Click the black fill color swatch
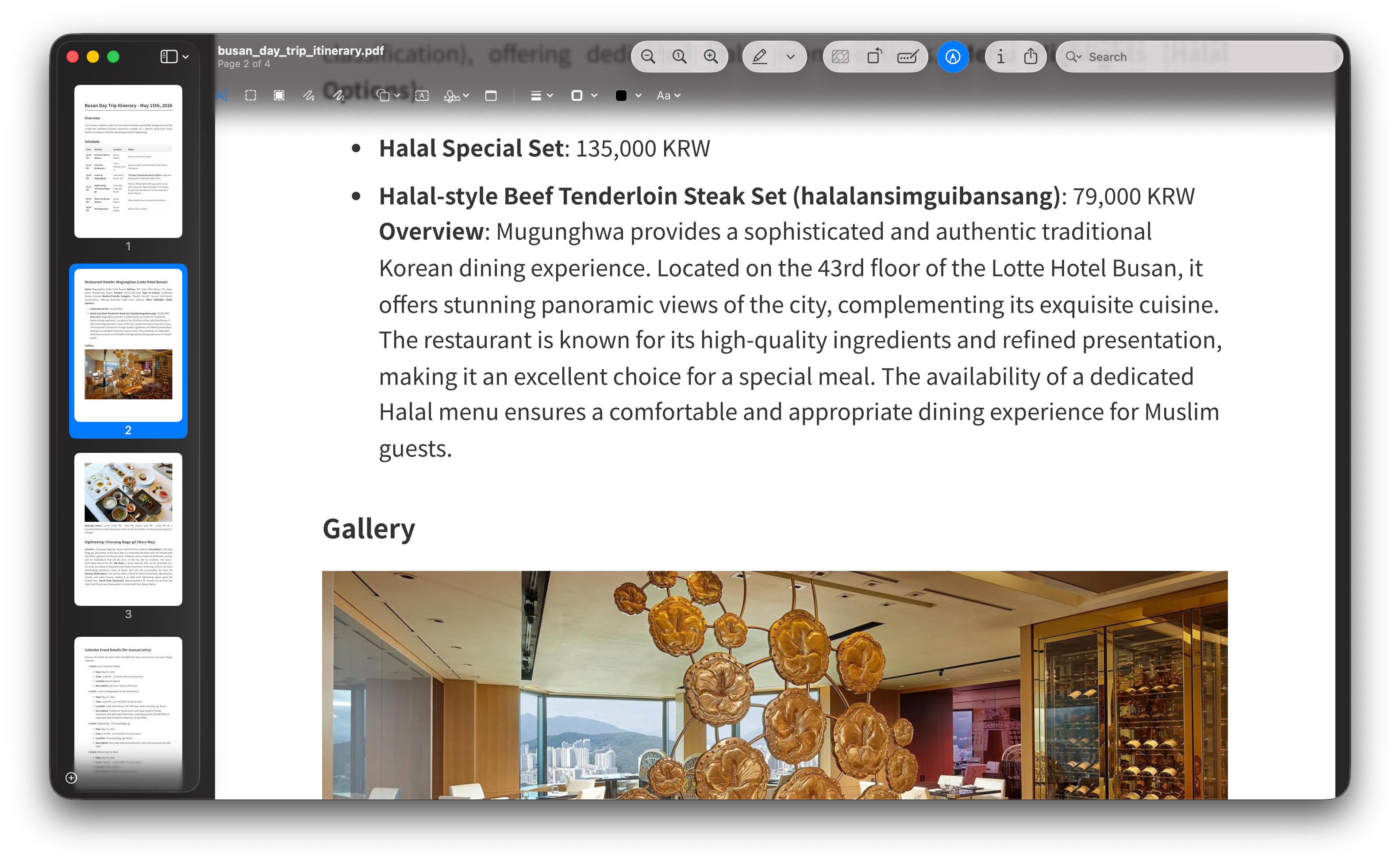Image resolution: width=1400 pixels, height=865 pixels. pos(621,96)
